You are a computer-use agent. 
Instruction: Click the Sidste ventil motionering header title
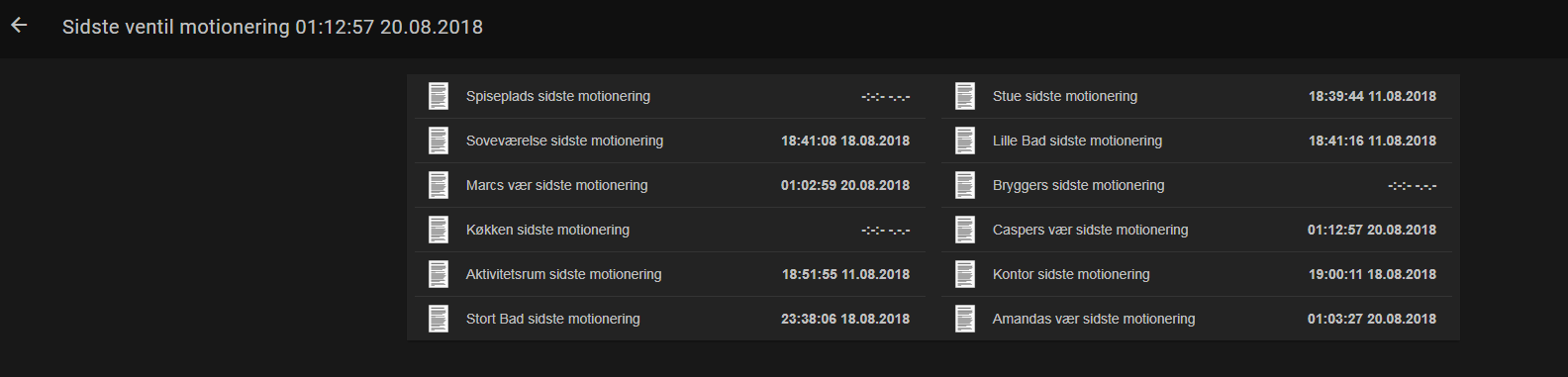coord(272,27)
